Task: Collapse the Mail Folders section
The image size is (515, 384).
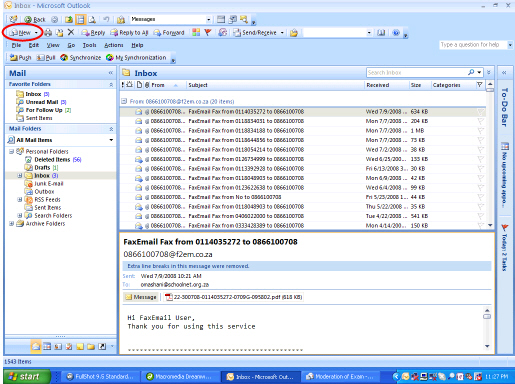Action: click(x=111, y=129)
